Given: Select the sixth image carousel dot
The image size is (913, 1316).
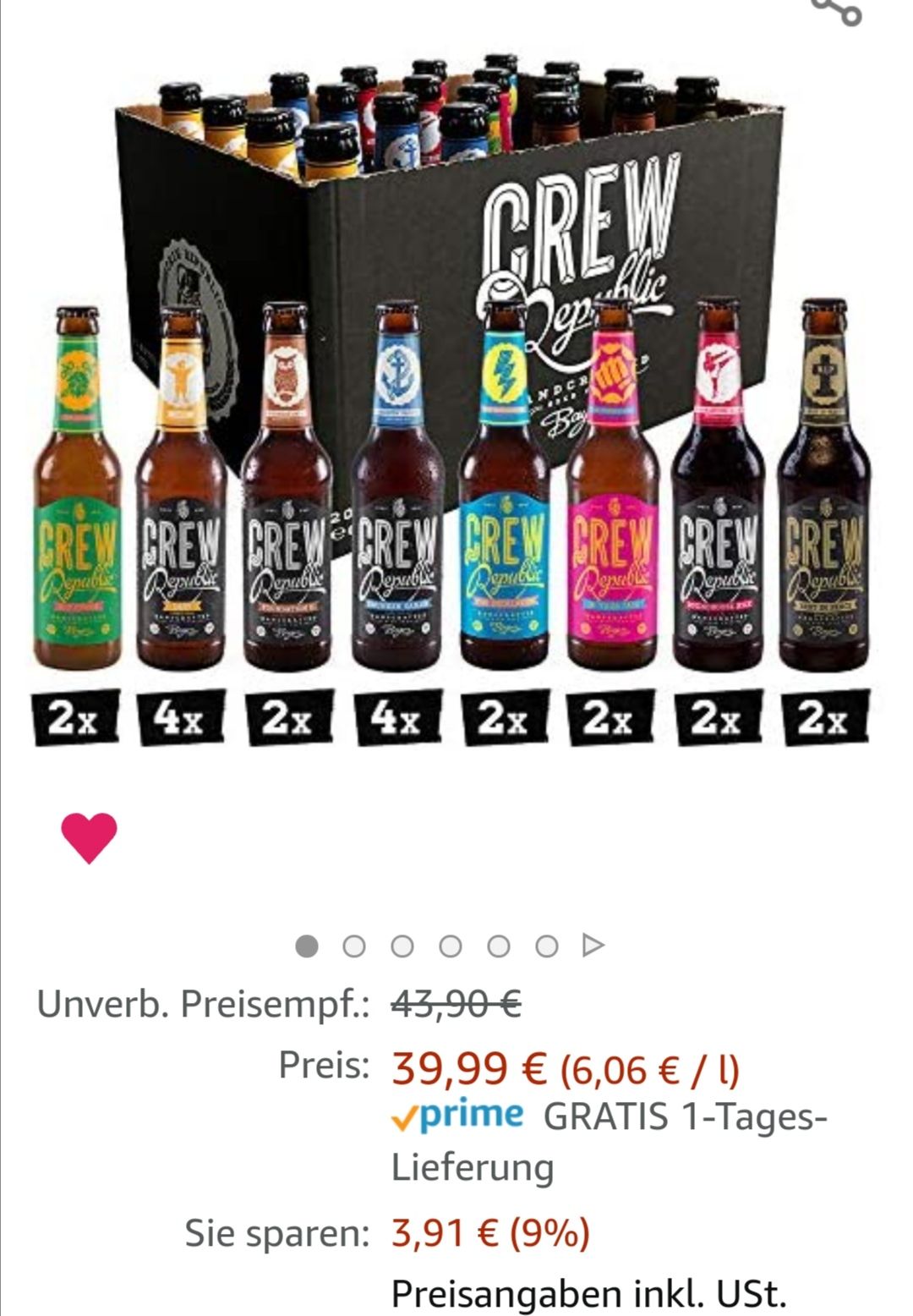Looking at the screenshot, I should click(547, 946).
